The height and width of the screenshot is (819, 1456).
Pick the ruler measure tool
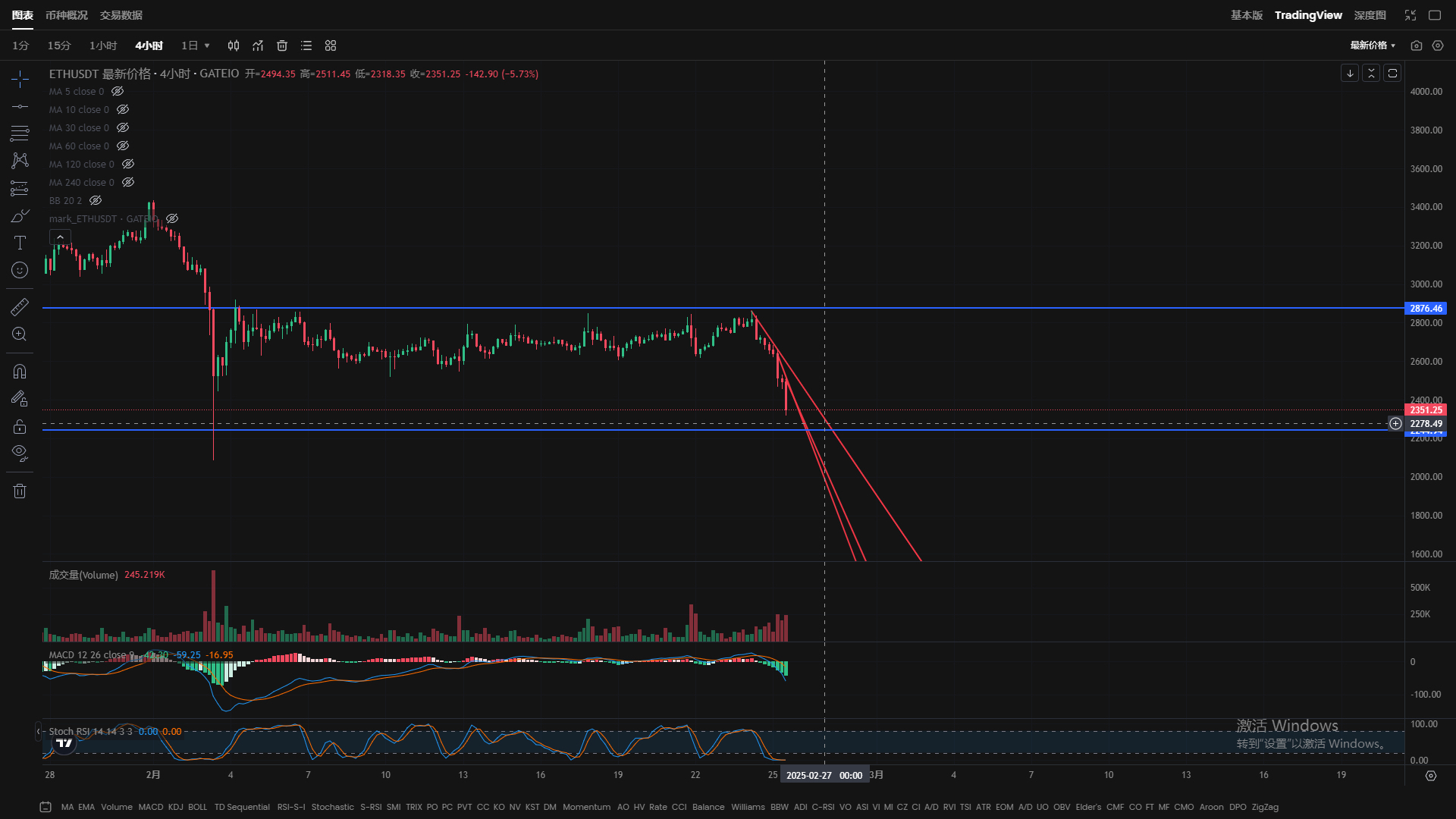click(20, 306)
